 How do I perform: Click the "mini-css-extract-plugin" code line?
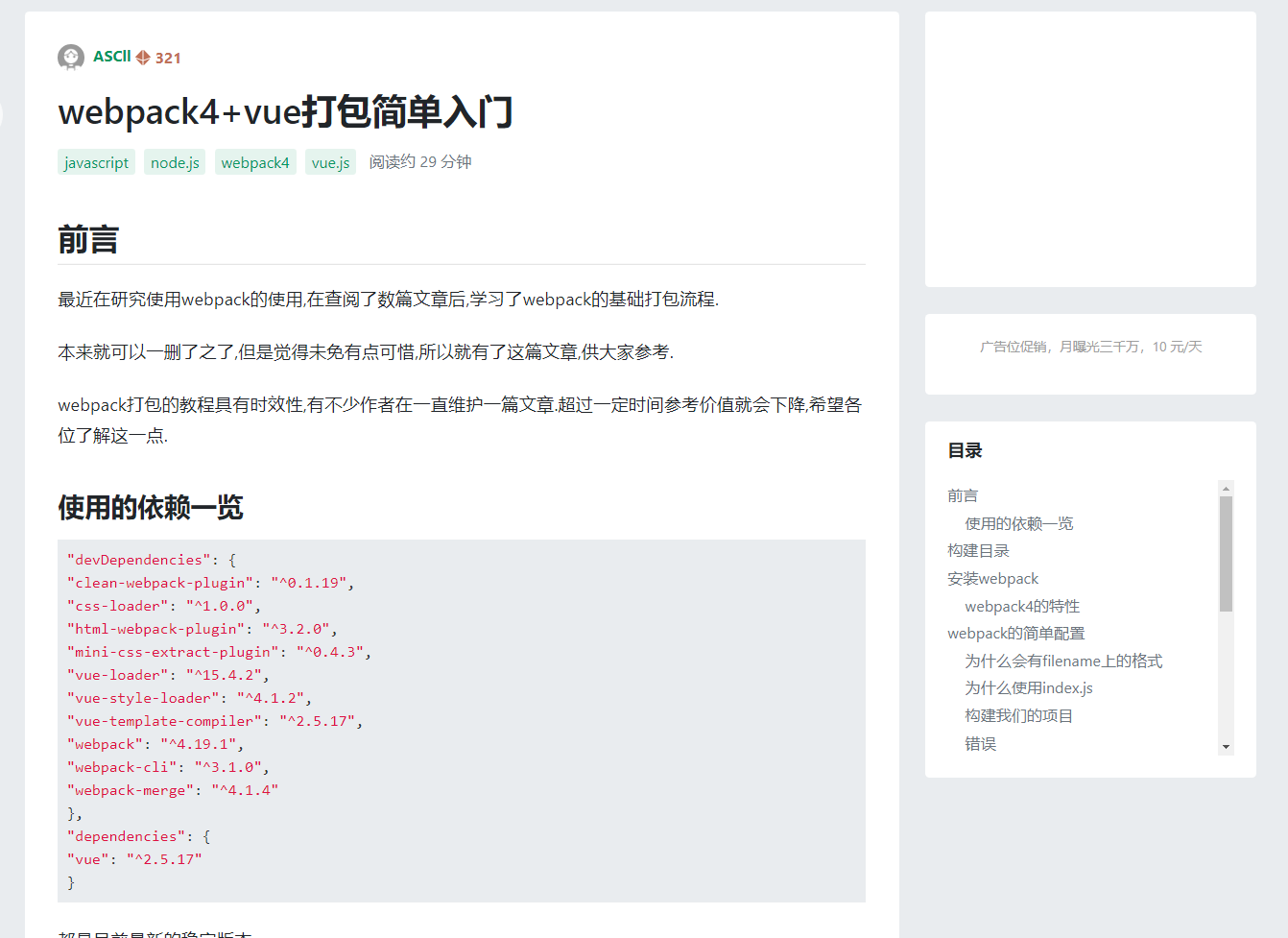click(x=219, y=652)
